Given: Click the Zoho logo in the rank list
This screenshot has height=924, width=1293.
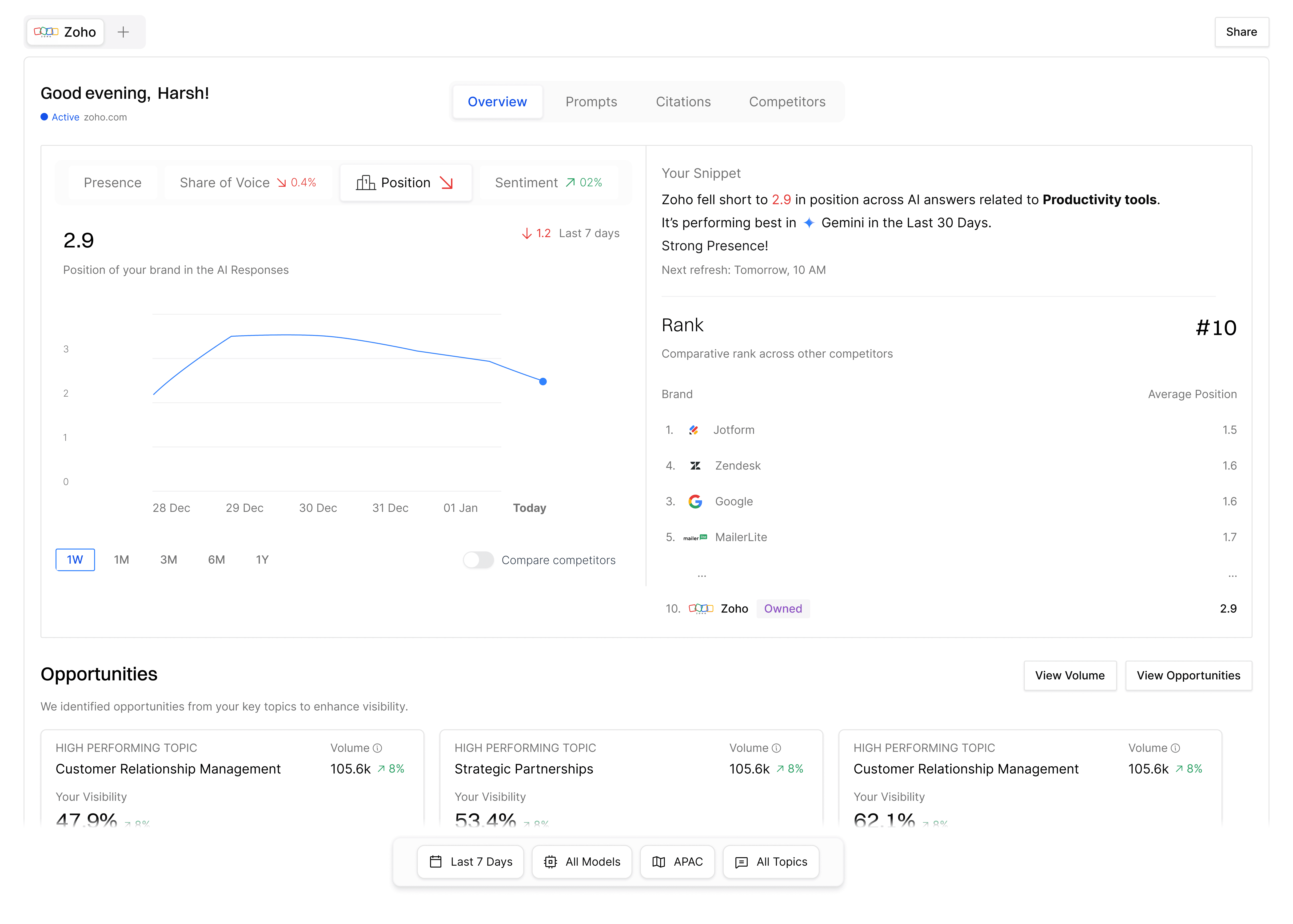Looking at the screenshot, I should click(x=701, y=609).
